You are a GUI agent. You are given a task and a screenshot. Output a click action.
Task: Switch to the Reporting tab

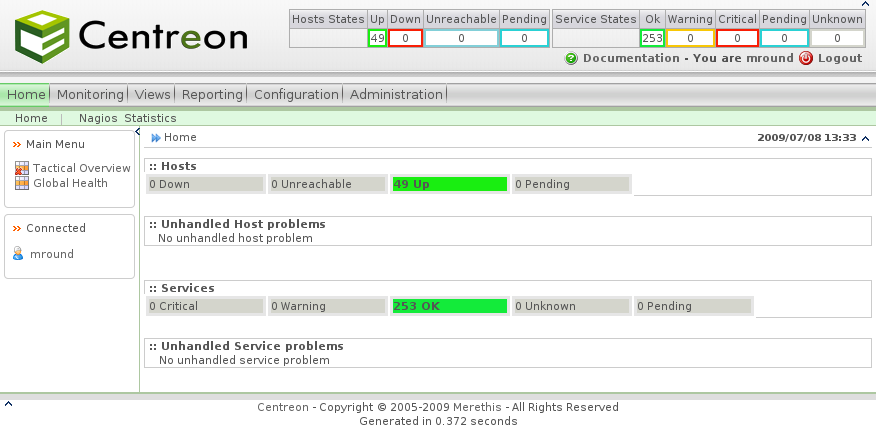click(x=212, y=94)
